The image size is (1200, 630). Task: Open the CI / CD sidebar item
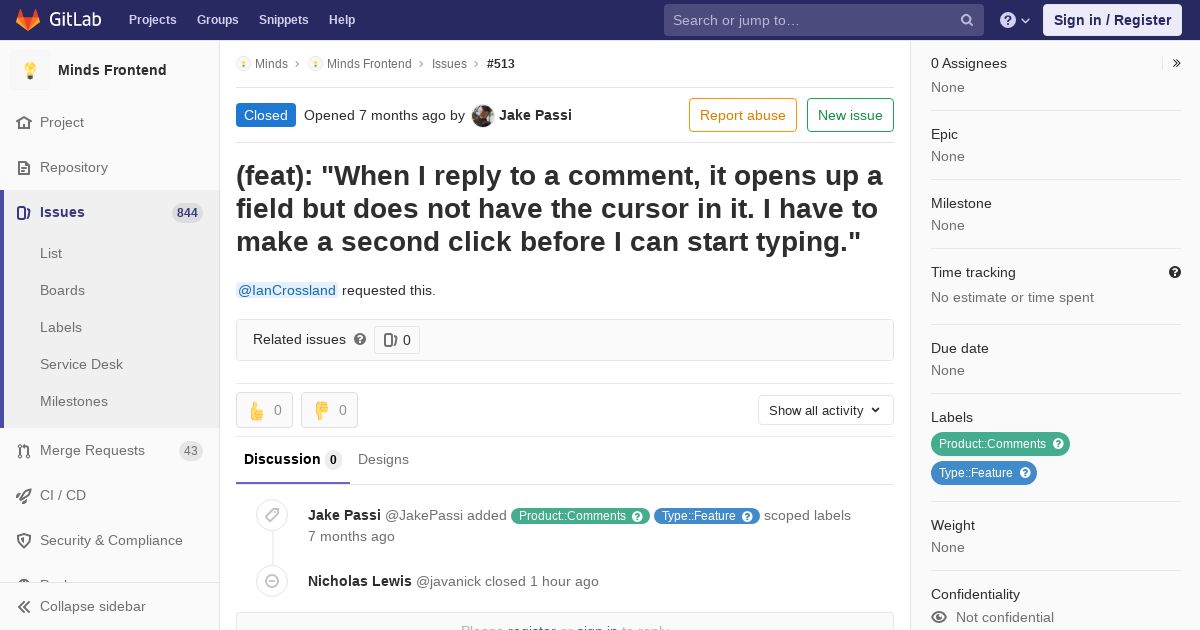63,495
